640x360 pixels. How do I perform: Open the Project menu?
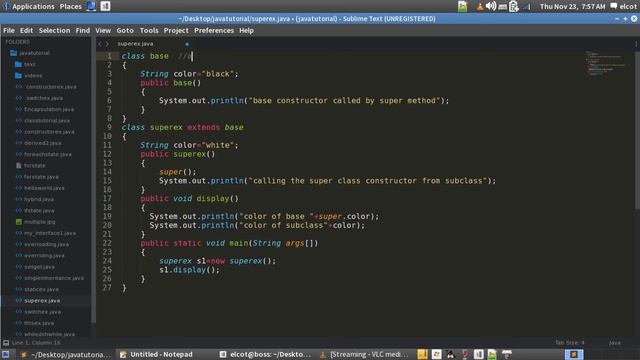pos(176,31)
